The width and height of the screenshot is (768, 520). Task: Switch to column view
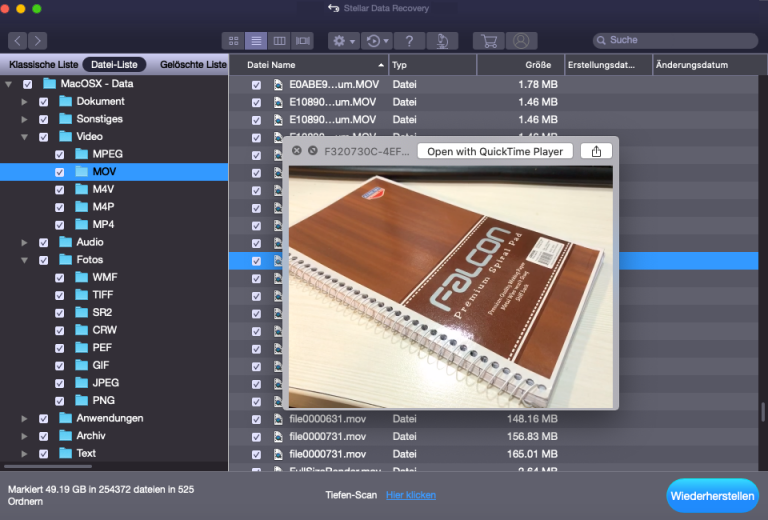279,41
